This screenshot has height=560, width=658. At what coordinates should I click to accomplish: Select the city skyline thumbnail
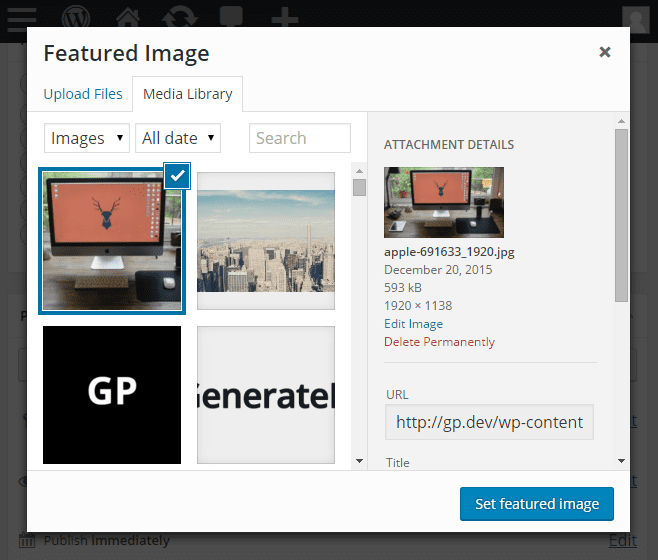point(266,241)
